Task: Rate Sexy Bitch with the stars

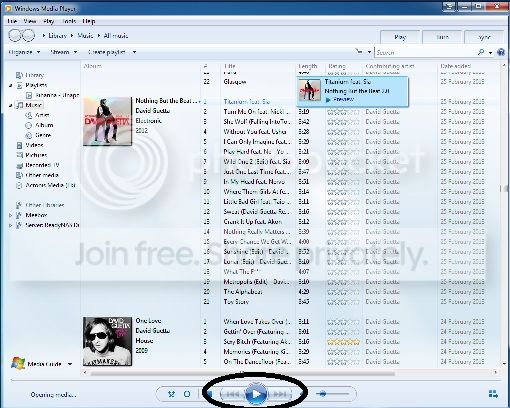Action: coord(343,342)
